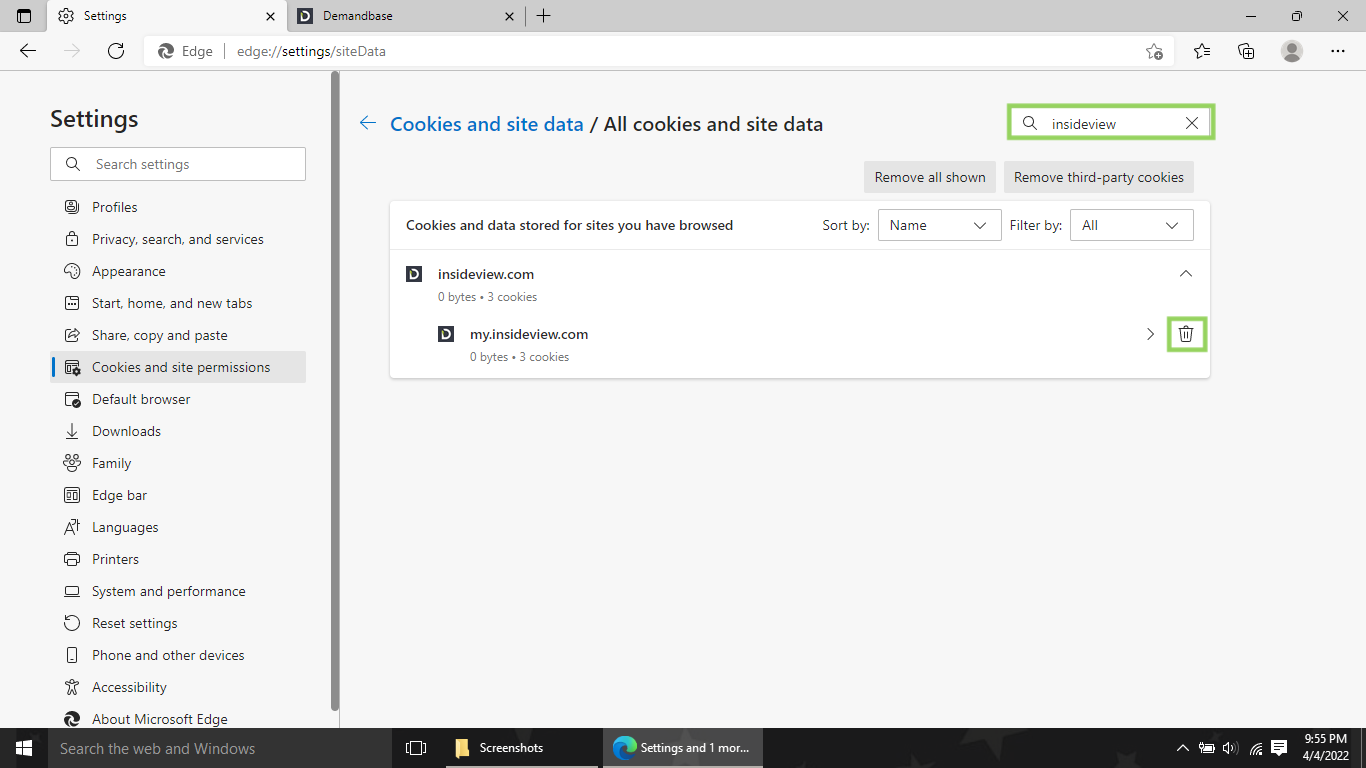
Task: Click the insideview.com site name
Action: coord(486,274)
